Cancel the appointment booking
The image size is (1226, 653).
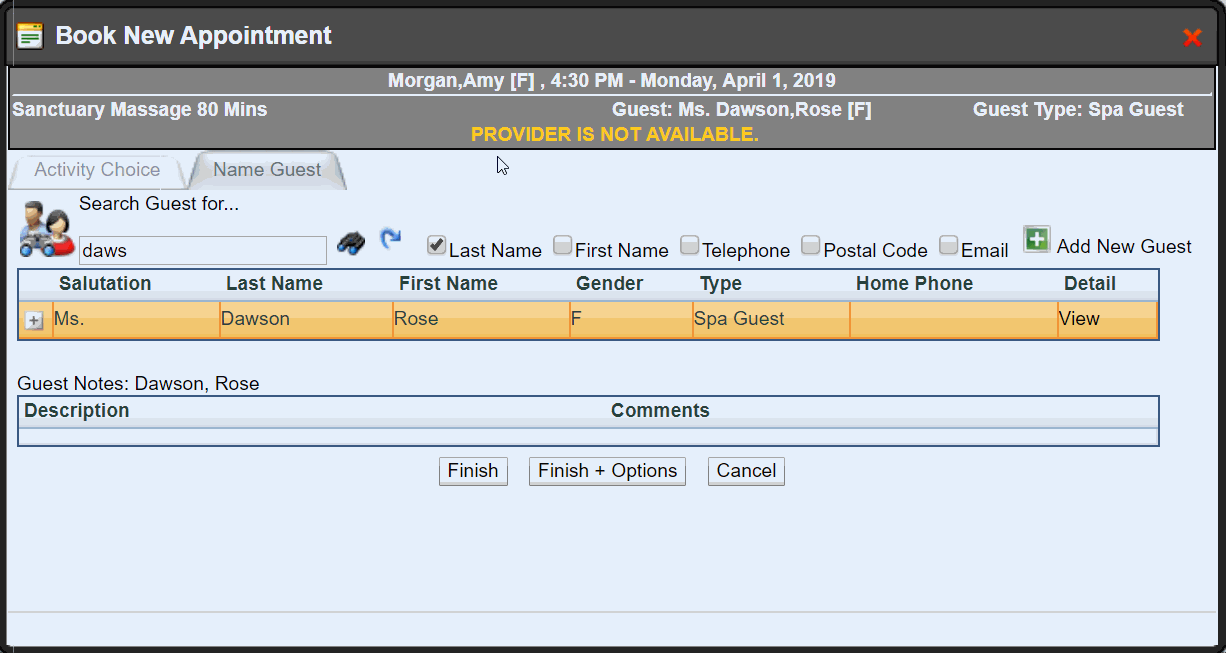coord(746,471)
